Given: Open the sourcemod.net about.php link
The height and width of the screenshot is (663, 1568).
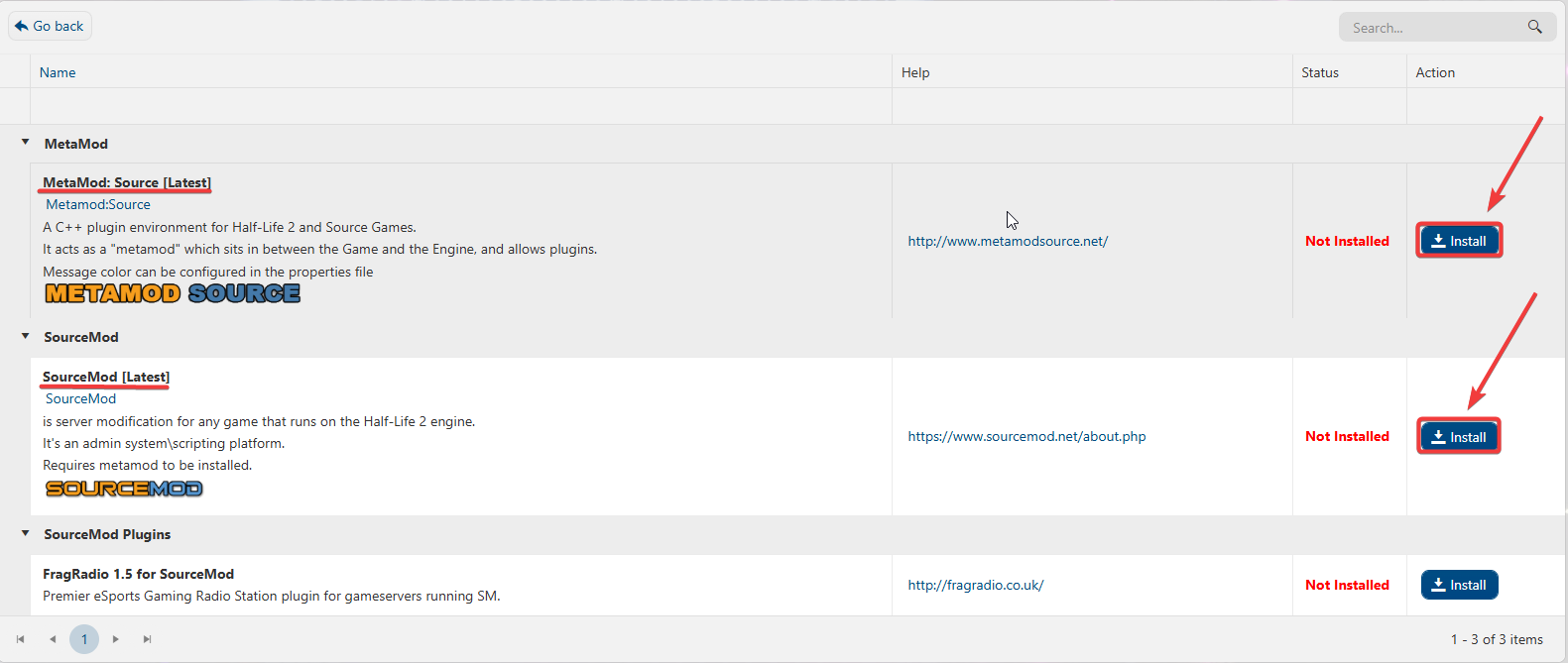Looking at the screenshot, I should pos(1026,436).
